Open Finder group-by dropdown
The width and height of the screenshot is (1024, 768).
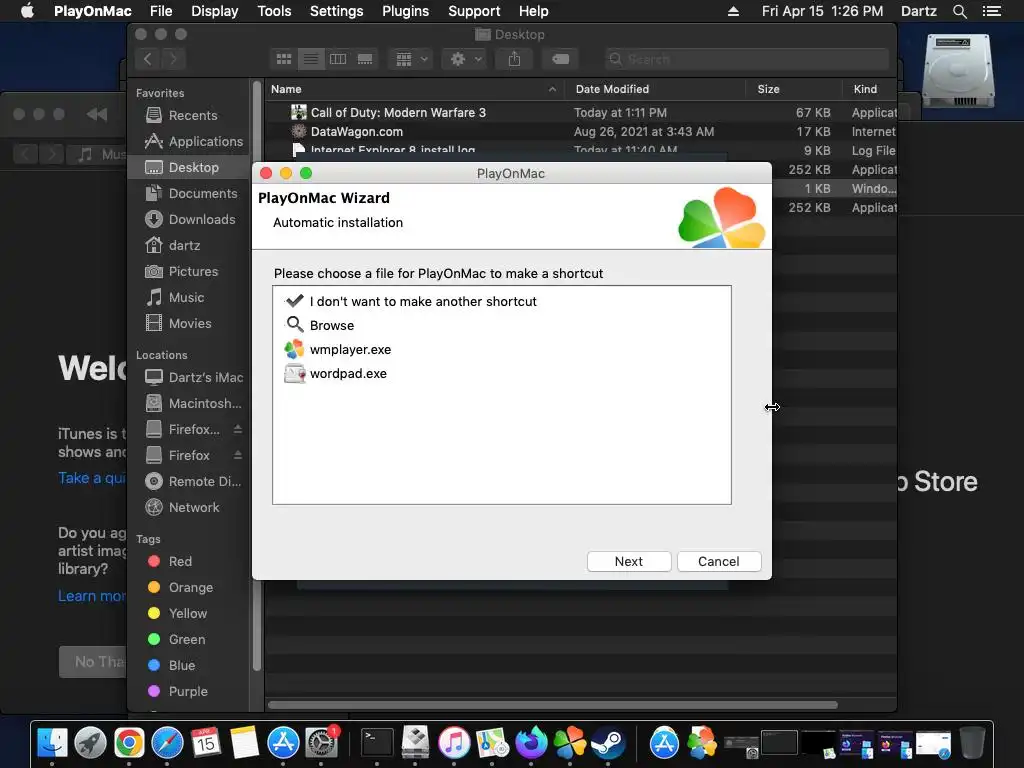pyautogui.click(x=411, y=59)
